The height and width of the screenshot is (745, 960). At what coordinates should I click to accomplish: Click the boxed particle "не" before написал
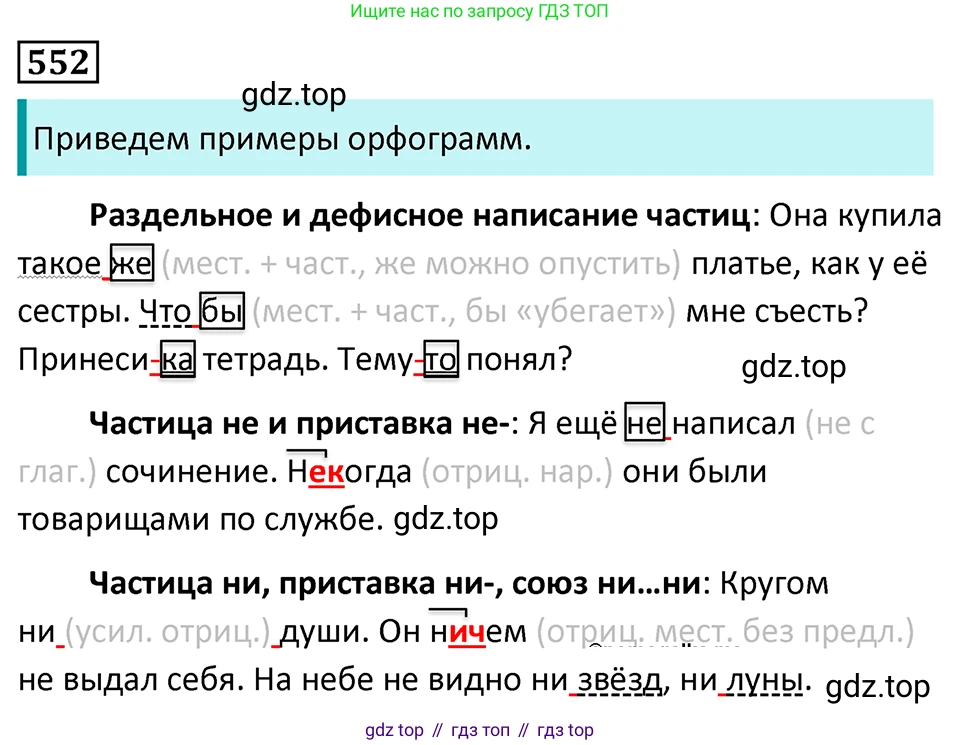(x=644, y=424)
